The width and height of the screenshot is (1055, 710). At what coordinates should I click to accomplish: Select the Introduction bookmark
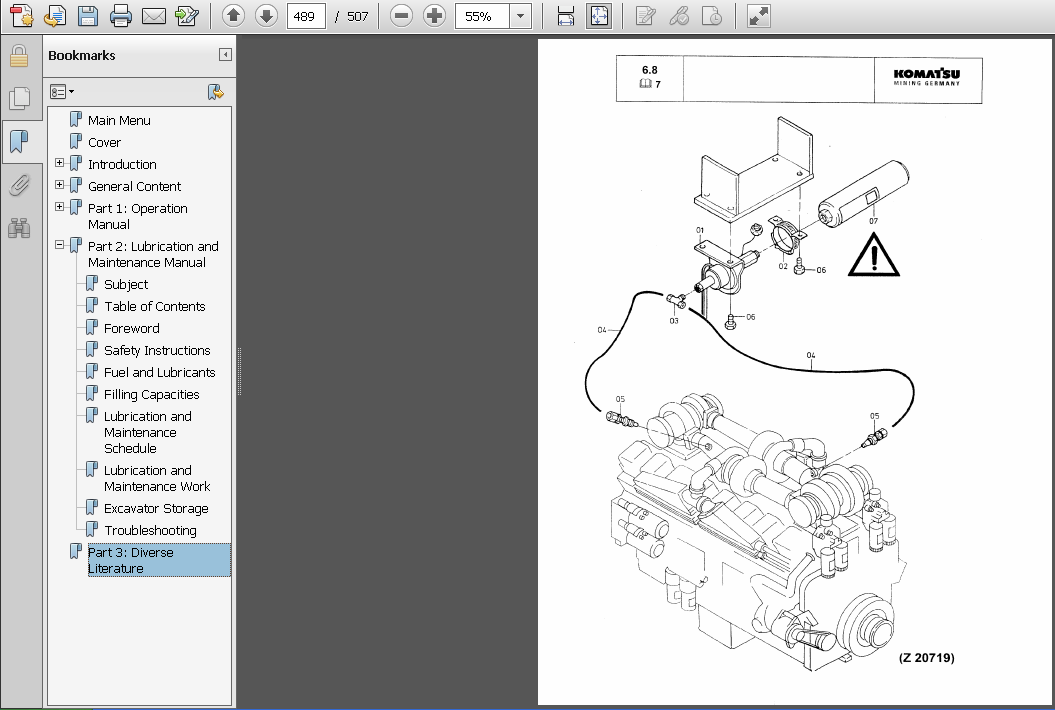(122, 164)
